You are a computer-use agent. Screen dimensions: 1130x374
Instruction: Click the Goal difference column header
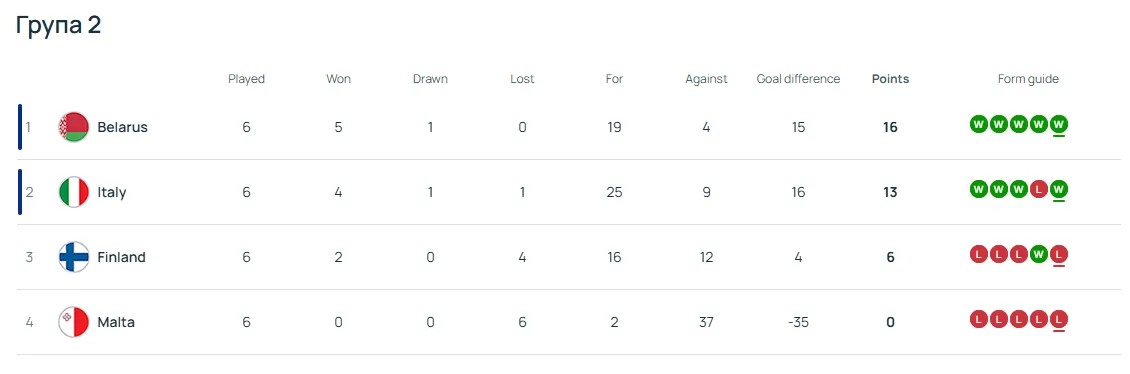tap(798, 79)
